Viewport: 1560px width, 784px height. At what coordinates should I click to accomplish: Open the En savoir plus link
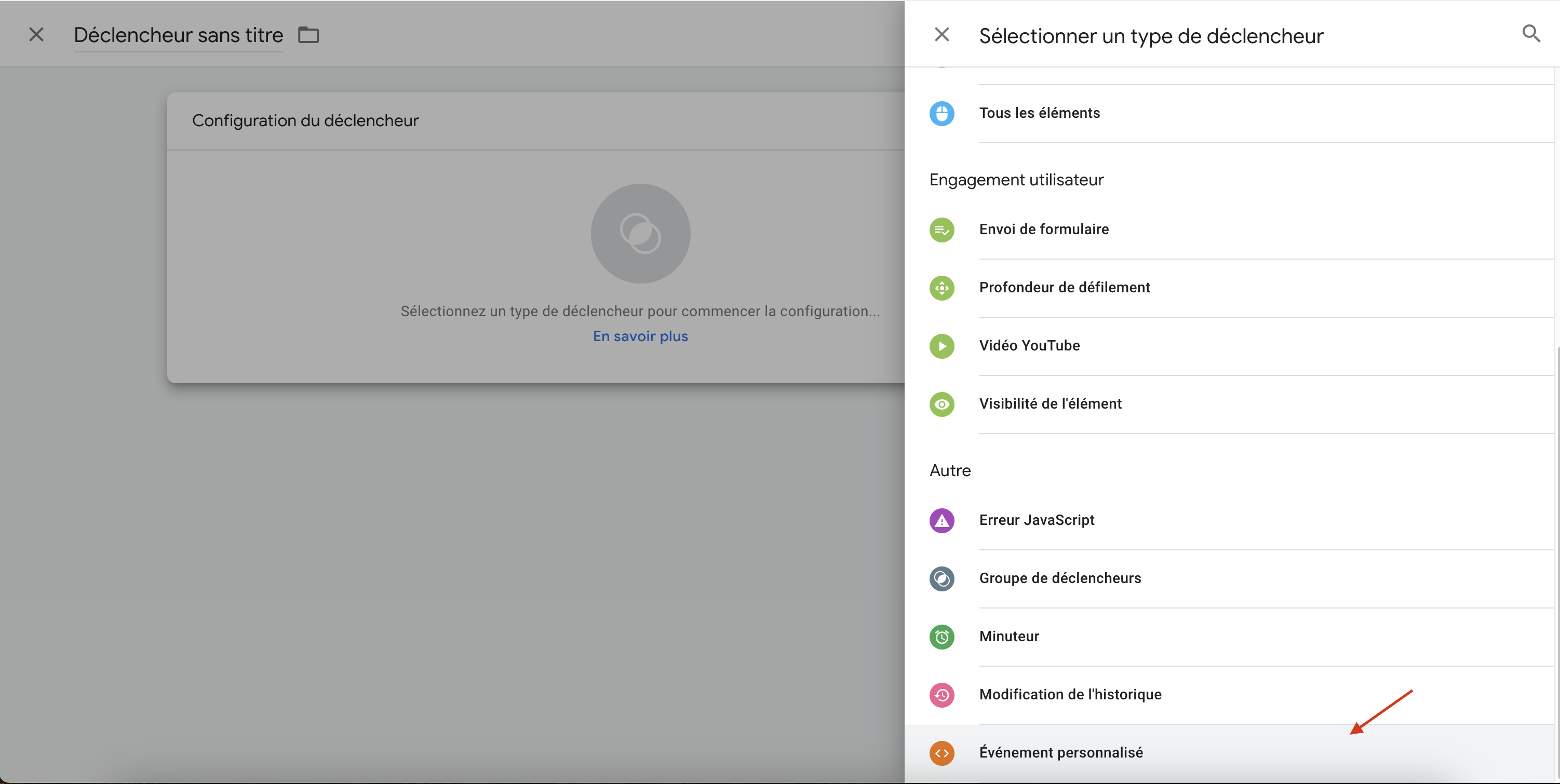tap(640, 335)
